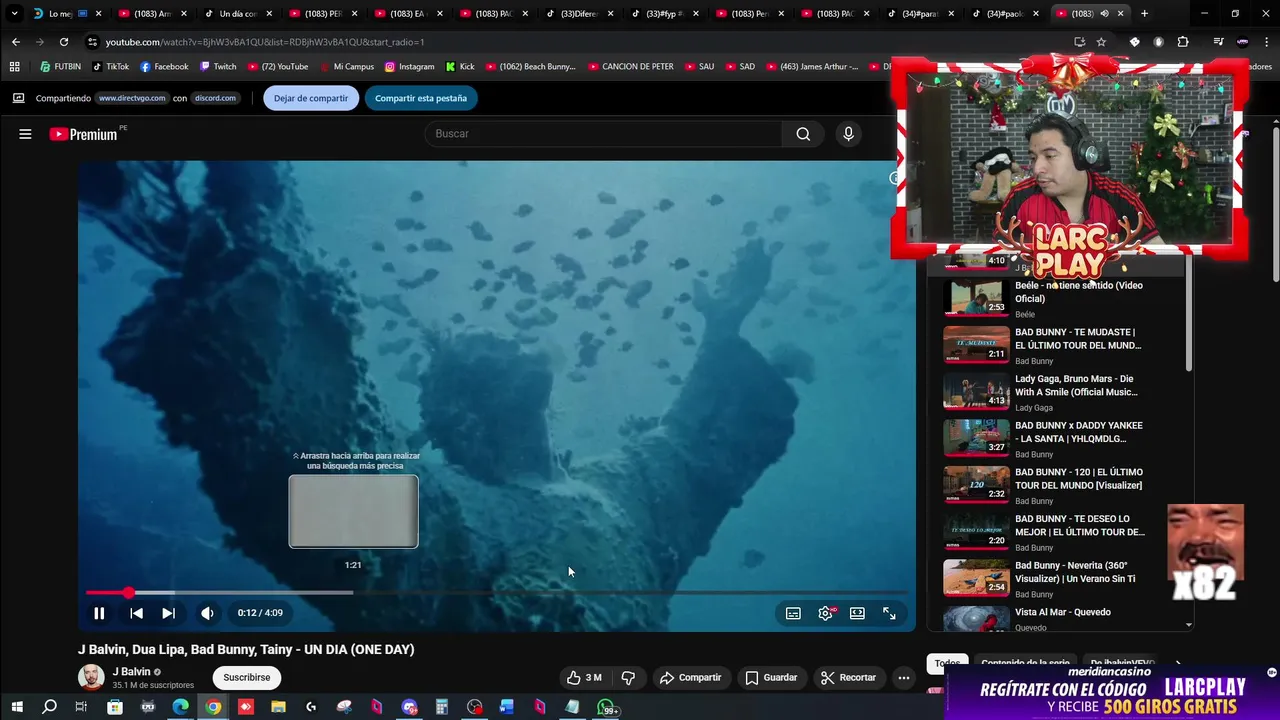Open the browser apps grid icon
Viewport: 1280px width, 720px height.
click(x=14, y=67)
